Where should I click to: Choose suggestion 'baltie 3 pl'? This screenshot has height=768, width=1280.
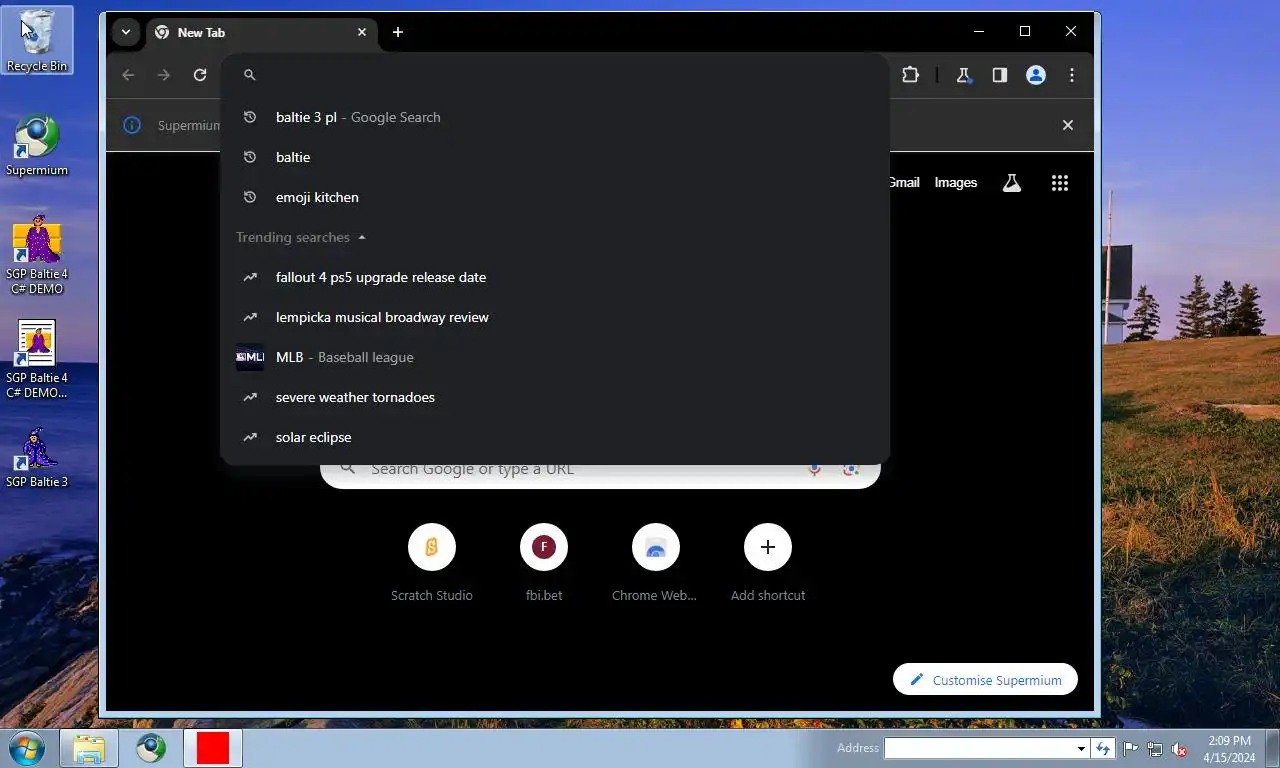(x=555, y=117)
